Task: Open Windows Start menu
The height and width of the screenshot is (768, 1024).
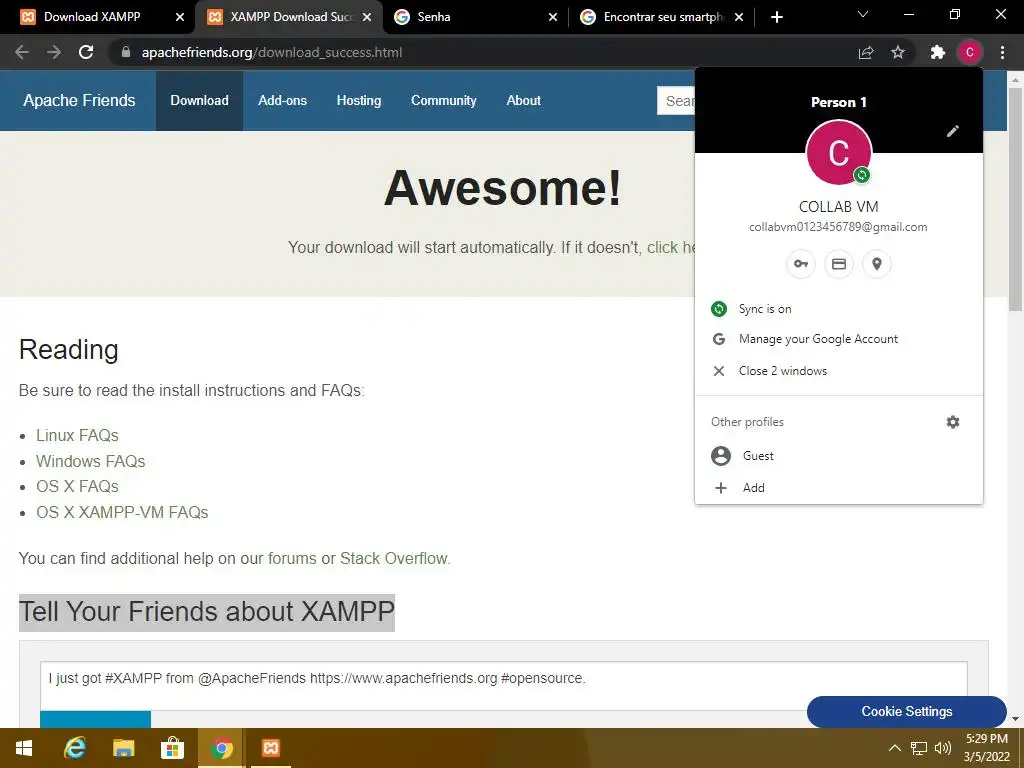Action: tap(24, 748)
